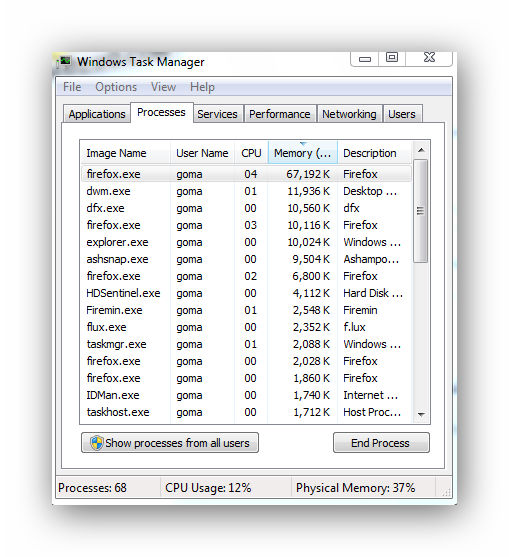
Task: Click the Desktop ... description cell
Action: pos(370,191)
